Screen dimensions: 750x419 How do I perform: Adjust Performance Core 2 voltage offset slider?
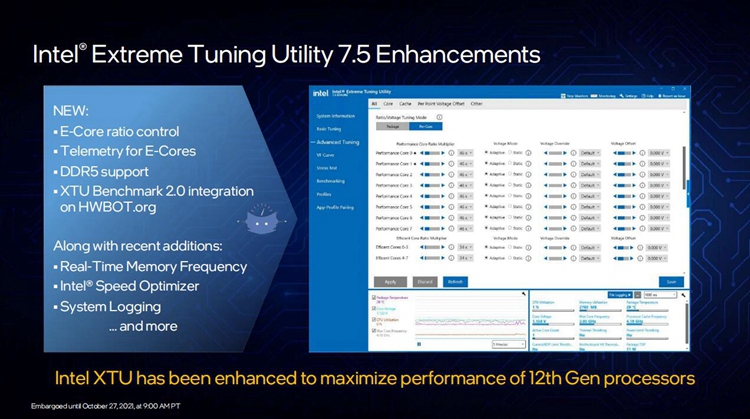(x=625, y=175)
